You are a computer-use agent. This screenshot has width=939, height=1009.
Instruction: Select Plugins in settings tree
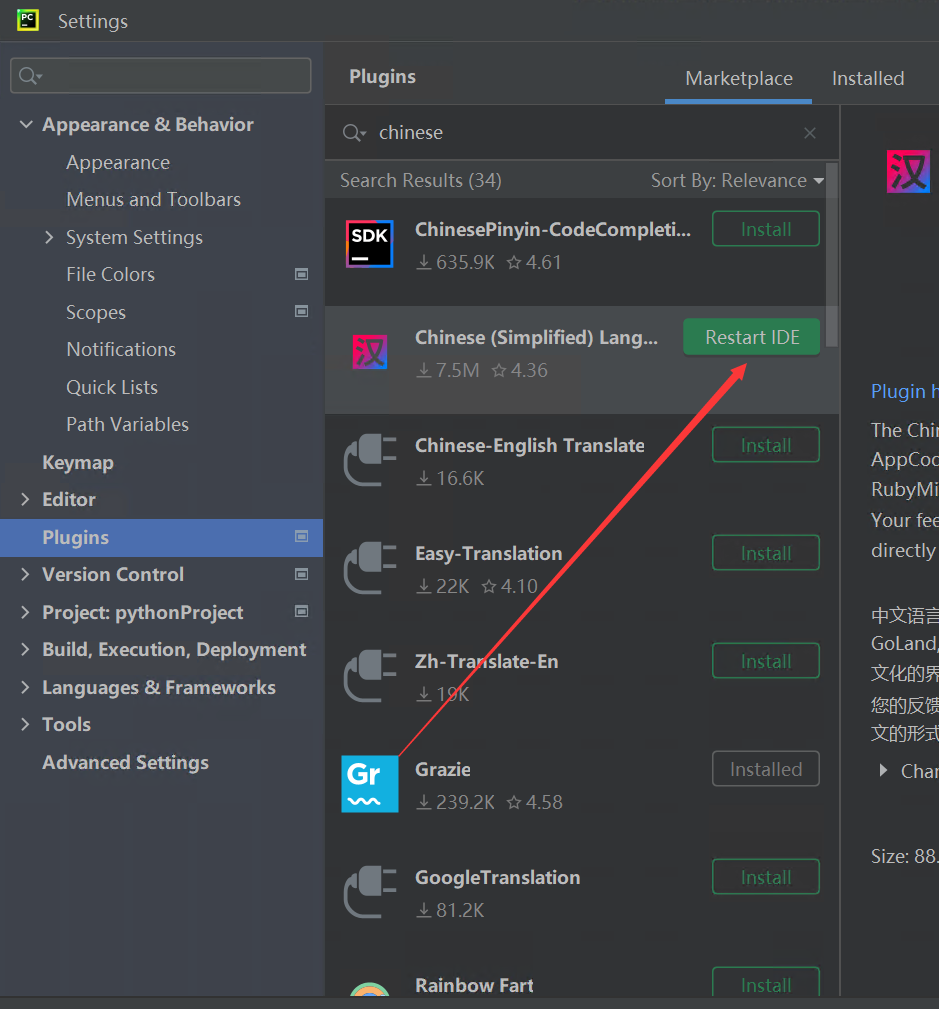point(162,537)
